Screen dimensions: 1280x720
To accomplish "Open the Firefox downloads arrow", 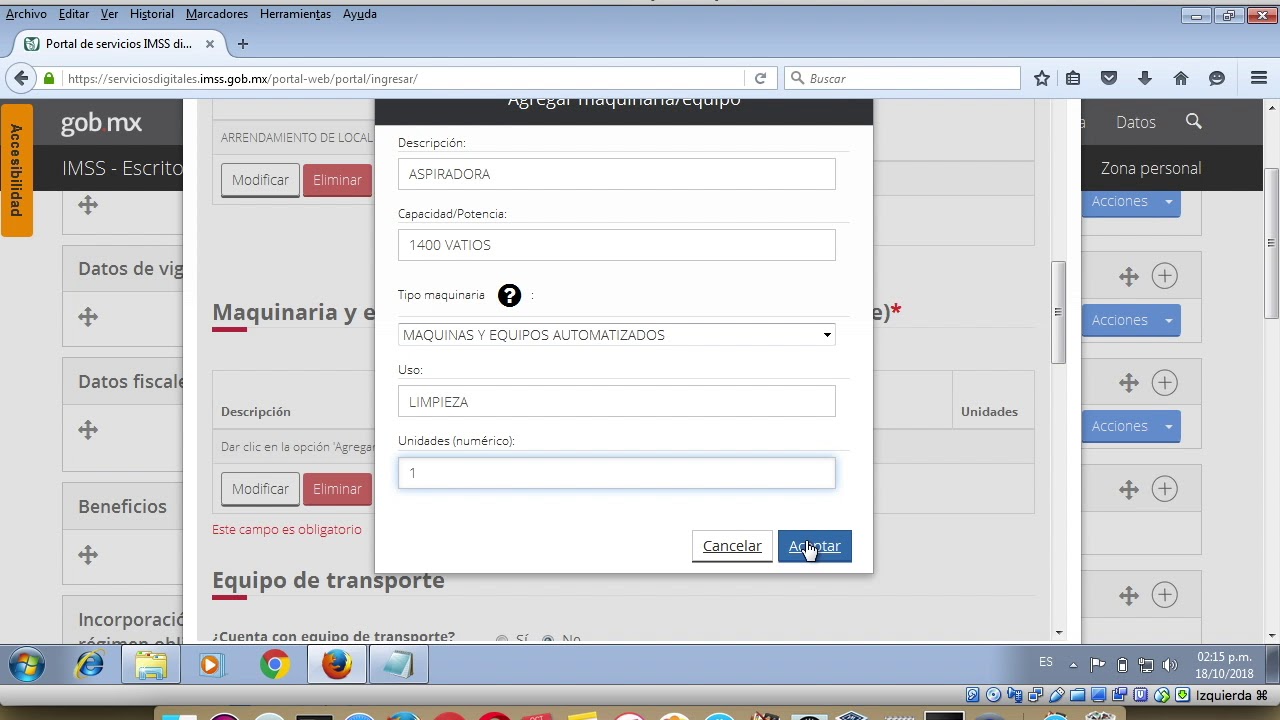I will pos(1145,78).
